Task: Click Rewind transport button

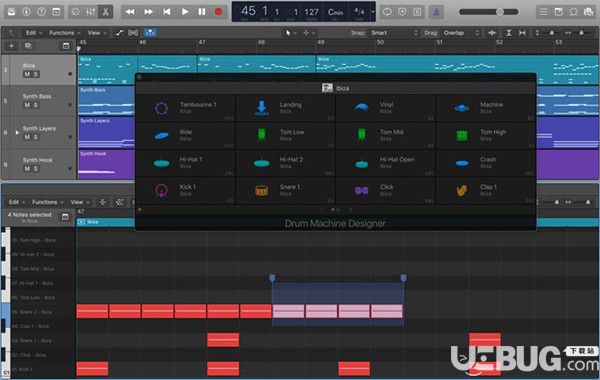Action: point(130,12)
